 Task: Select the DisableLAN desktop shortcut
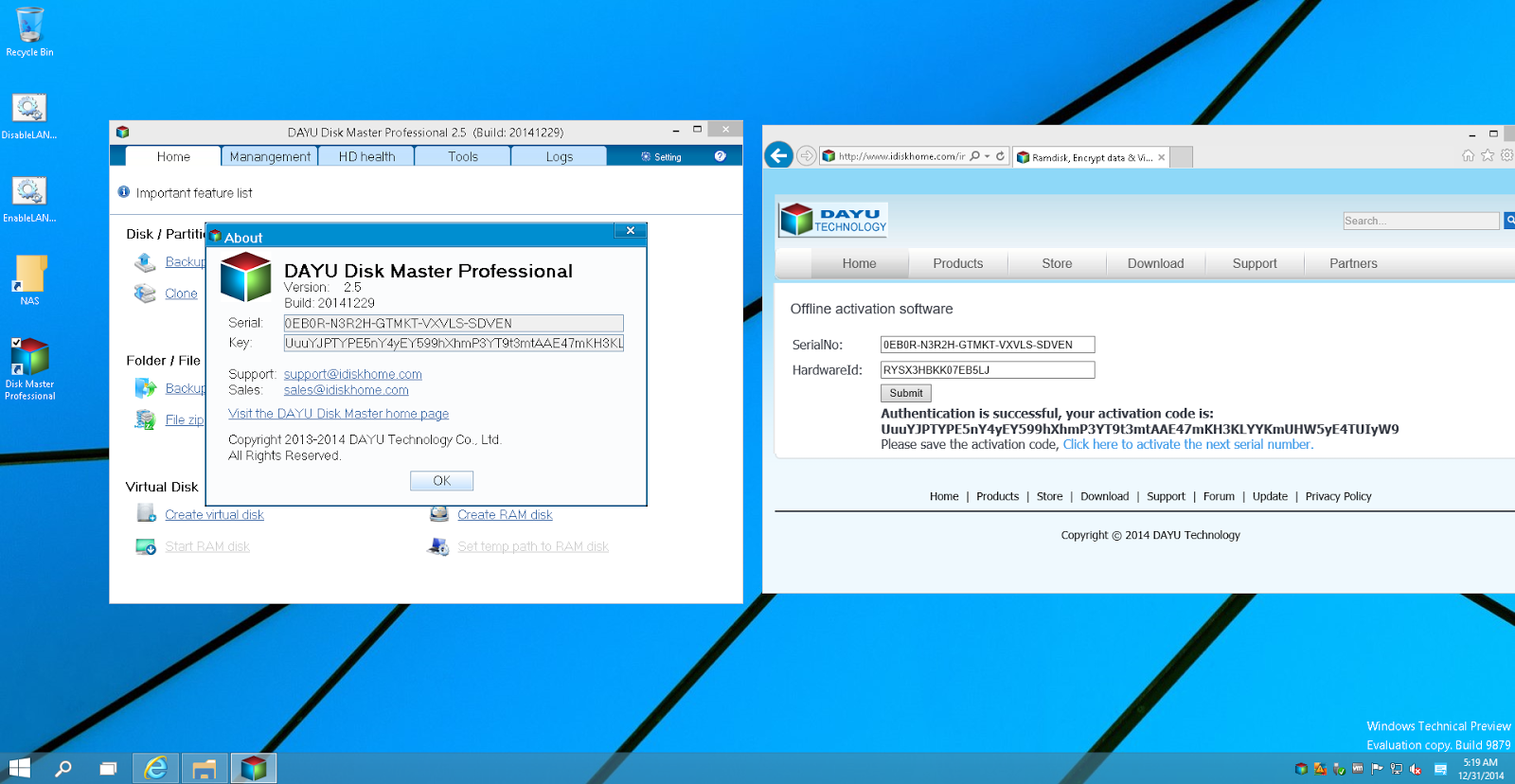29,116
